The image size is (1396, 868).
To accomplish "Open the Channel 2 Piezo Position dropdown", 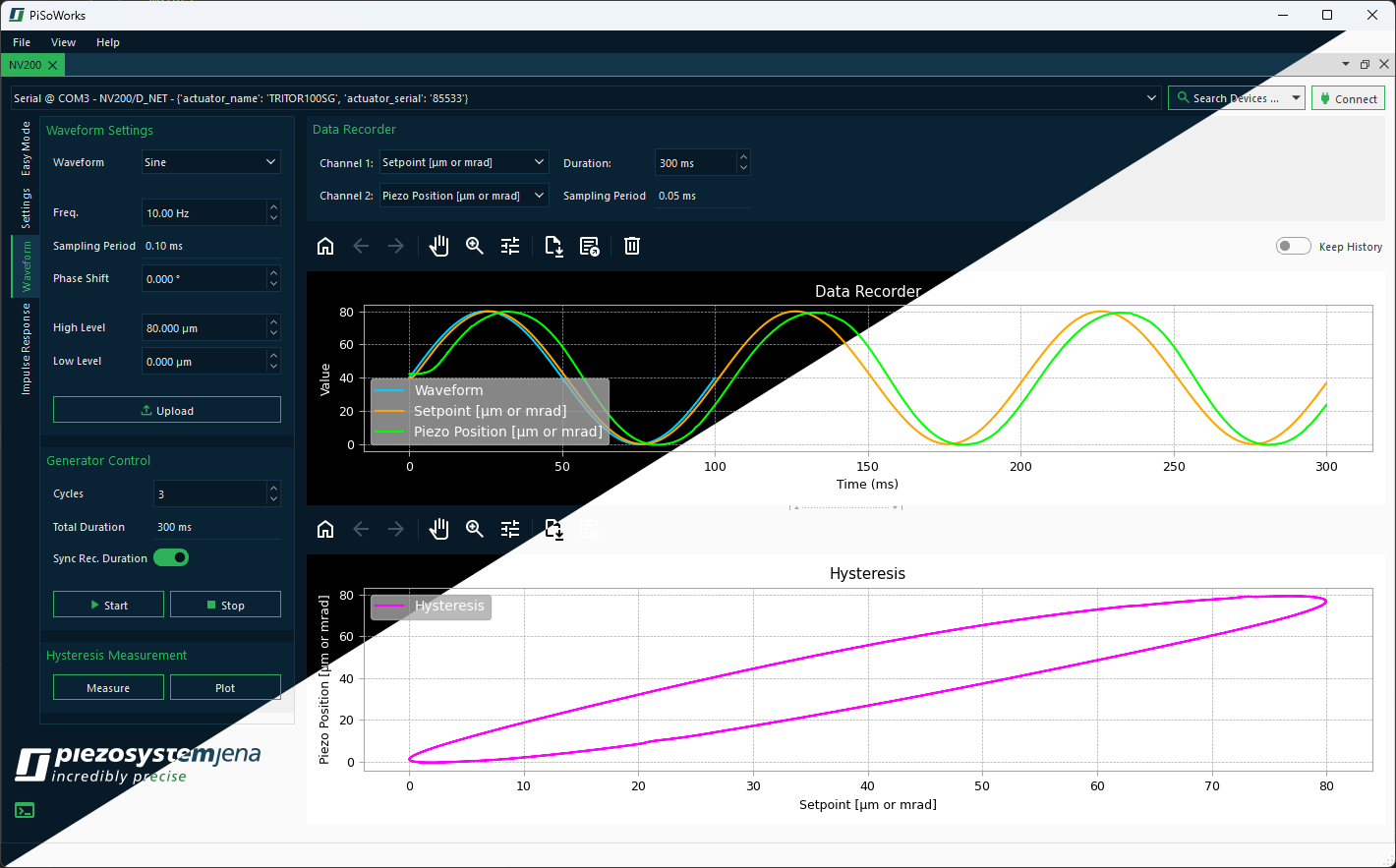I will [463, 196].
